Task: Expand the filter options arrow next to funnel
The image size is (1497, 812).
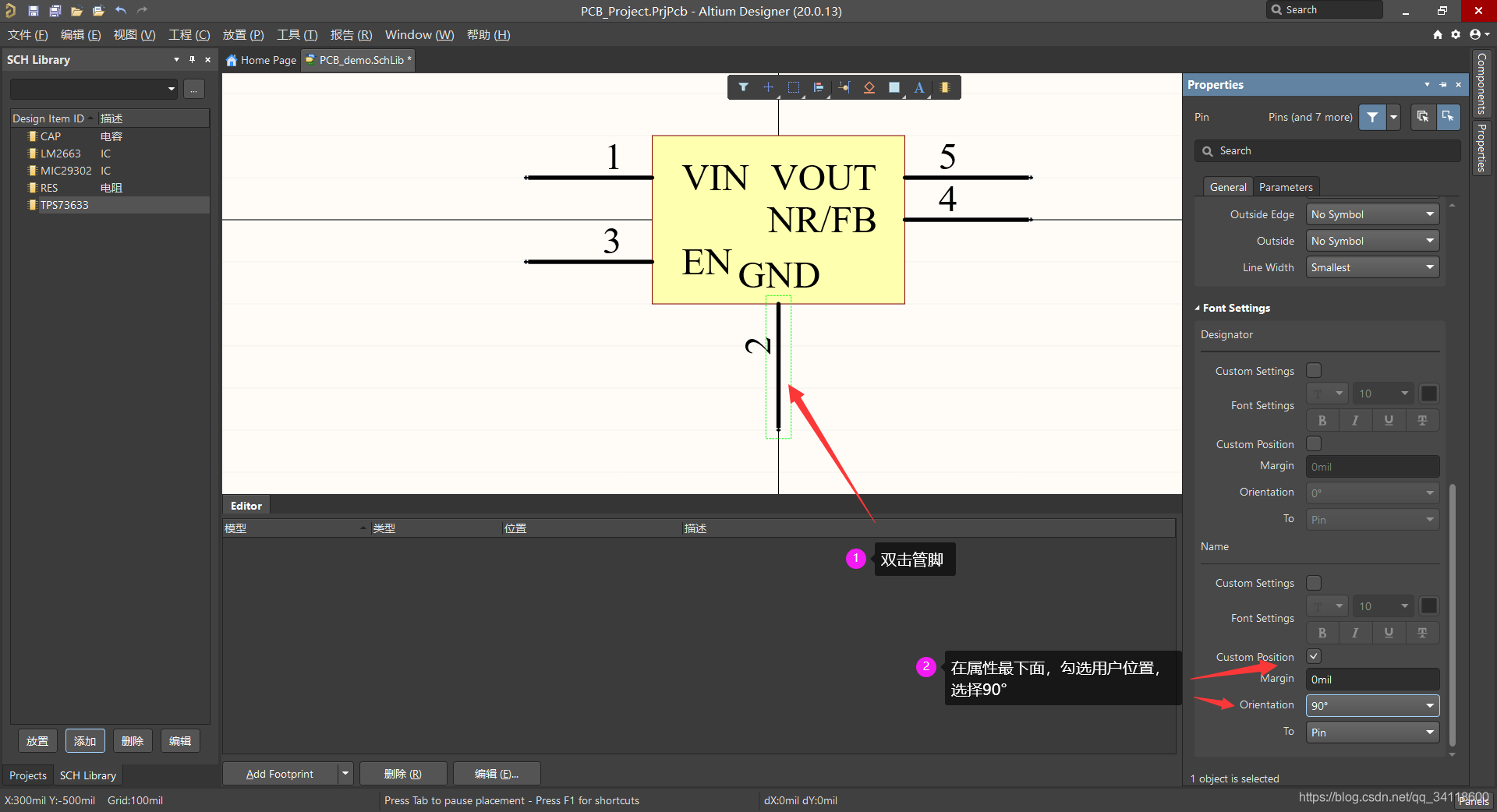Action: pos(1393,117)
